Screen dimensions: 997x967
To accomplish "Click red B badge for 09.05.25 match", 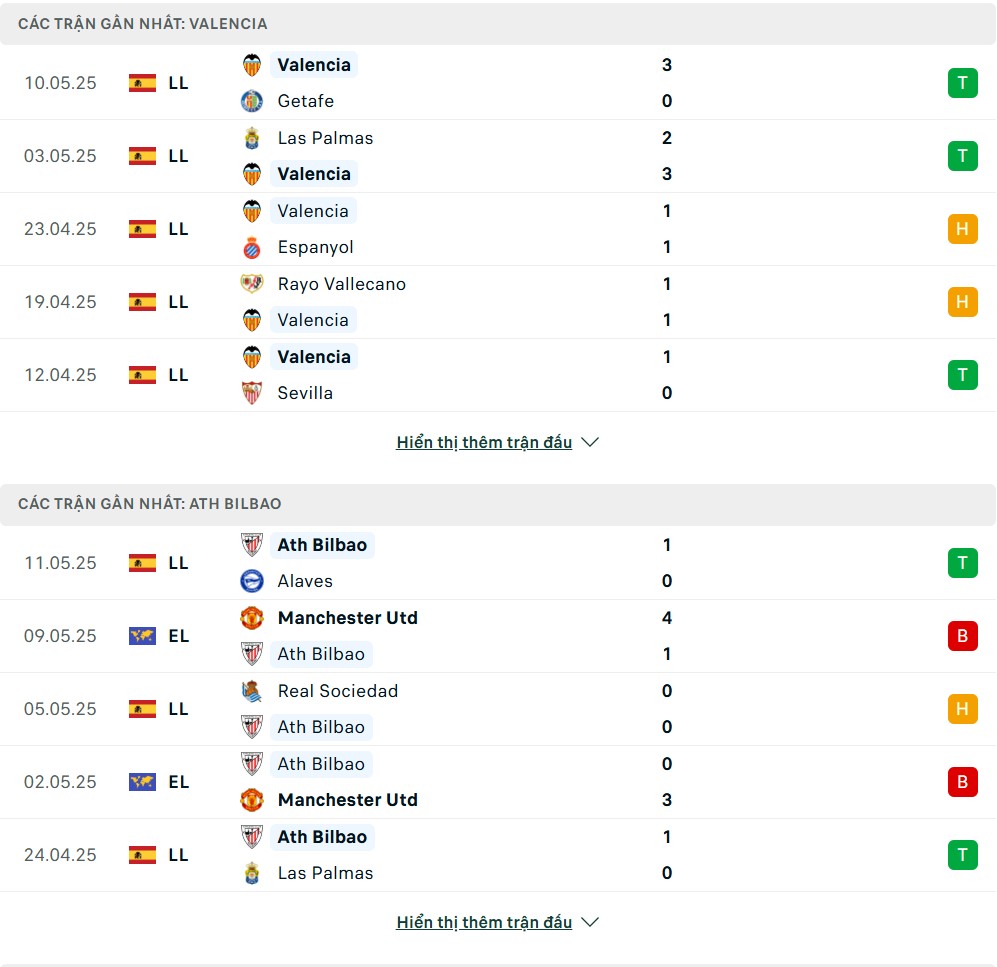I will [962, 636].
